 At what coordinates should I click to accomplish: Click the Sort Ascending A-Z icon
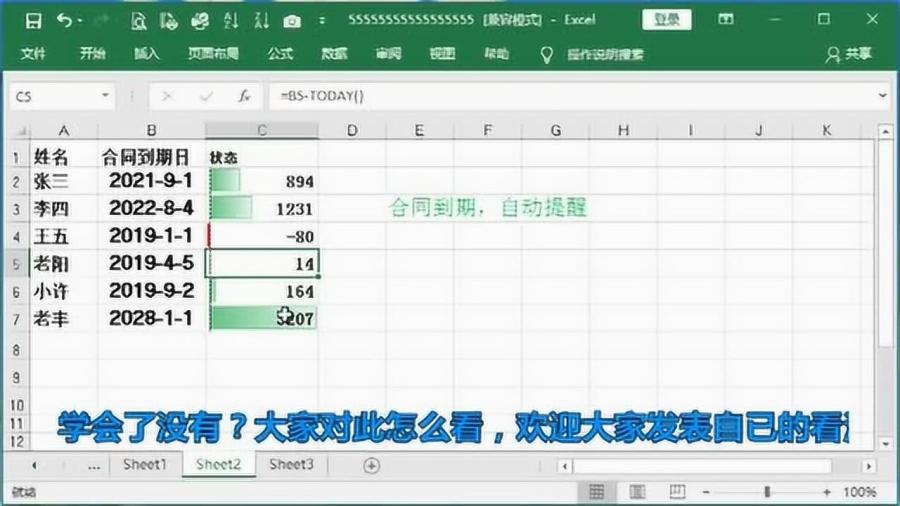(231, 21)
